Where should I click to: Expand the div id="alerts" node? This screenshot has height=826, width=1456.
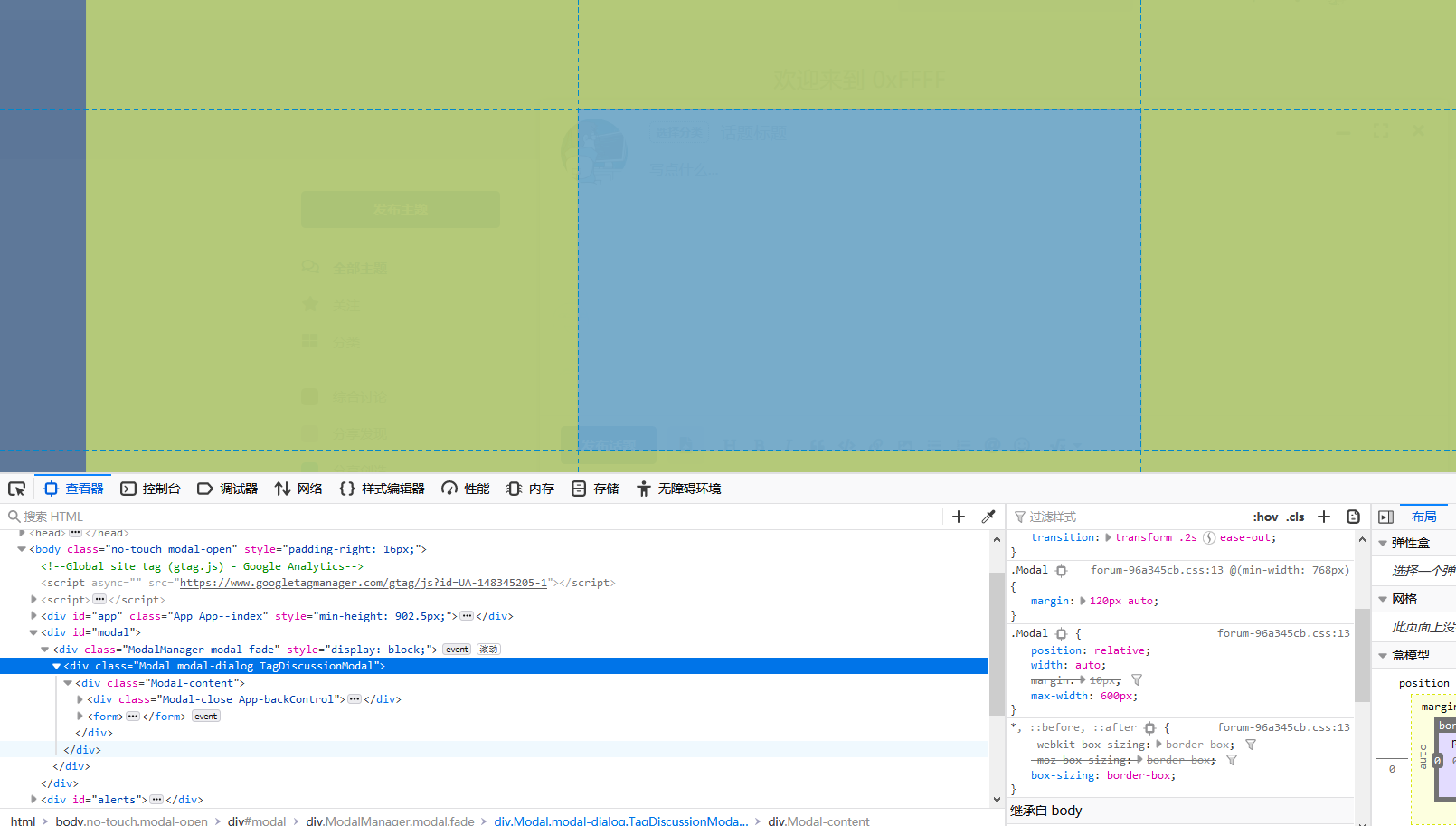tap(33, 800)
